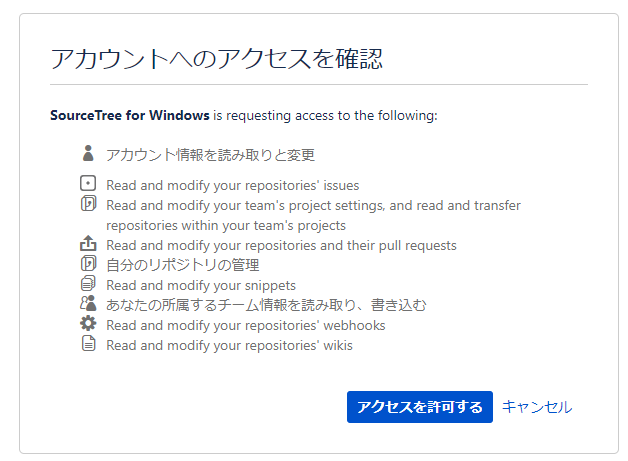The width and height of the screenshot is (628, 461).
Task: Click the repositories' webhooks permission text
Action: [246, 325]
